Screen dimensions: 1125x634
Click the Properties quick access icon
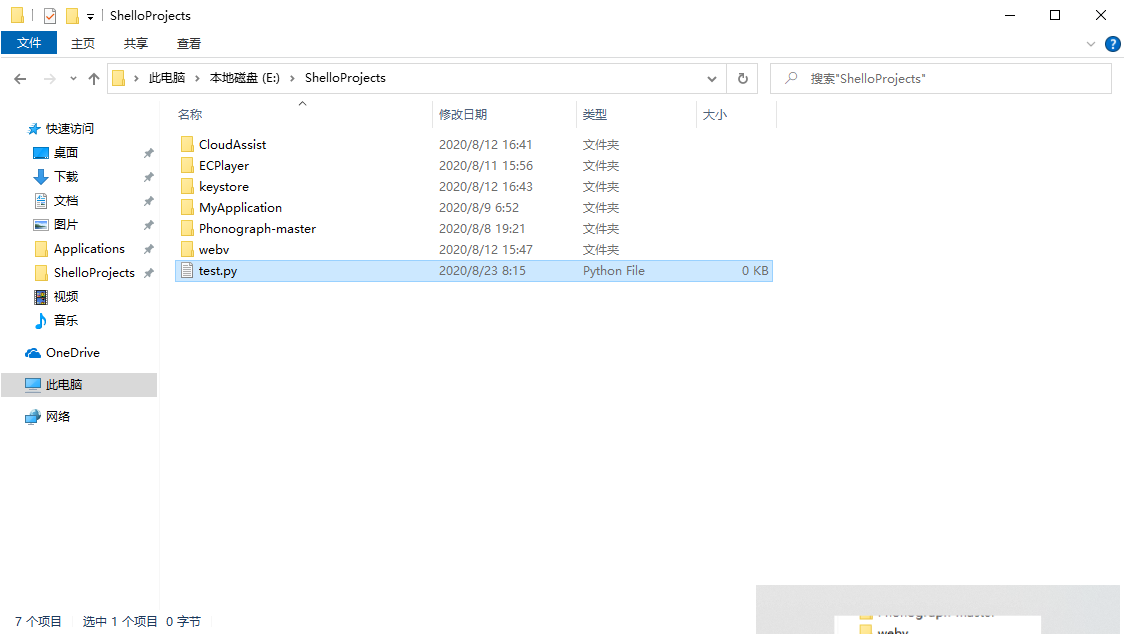pos(50,15)
